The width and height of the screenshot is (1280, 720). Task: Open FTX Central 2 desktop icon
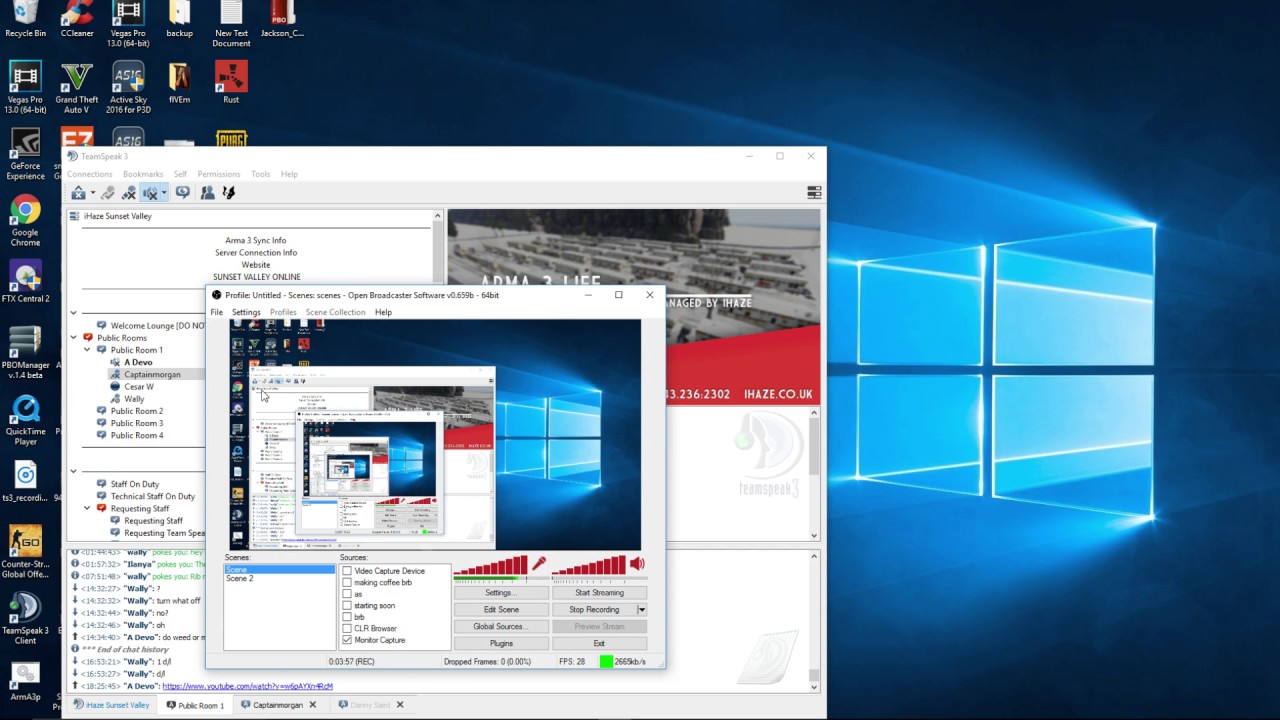tap(25, 282)
